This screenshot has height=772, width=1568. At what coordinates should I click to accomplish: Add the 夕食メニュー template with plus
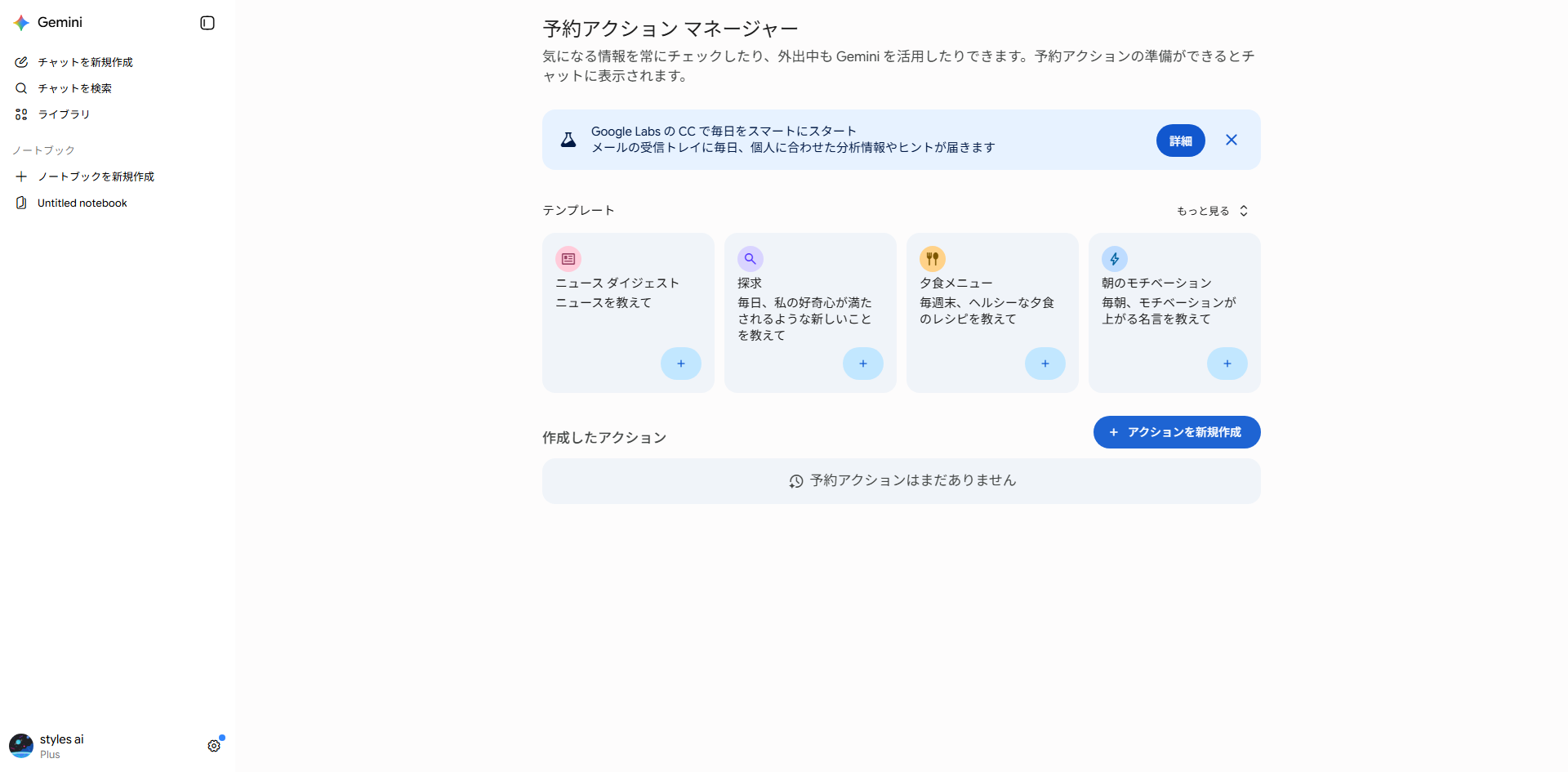(1045, 364)
